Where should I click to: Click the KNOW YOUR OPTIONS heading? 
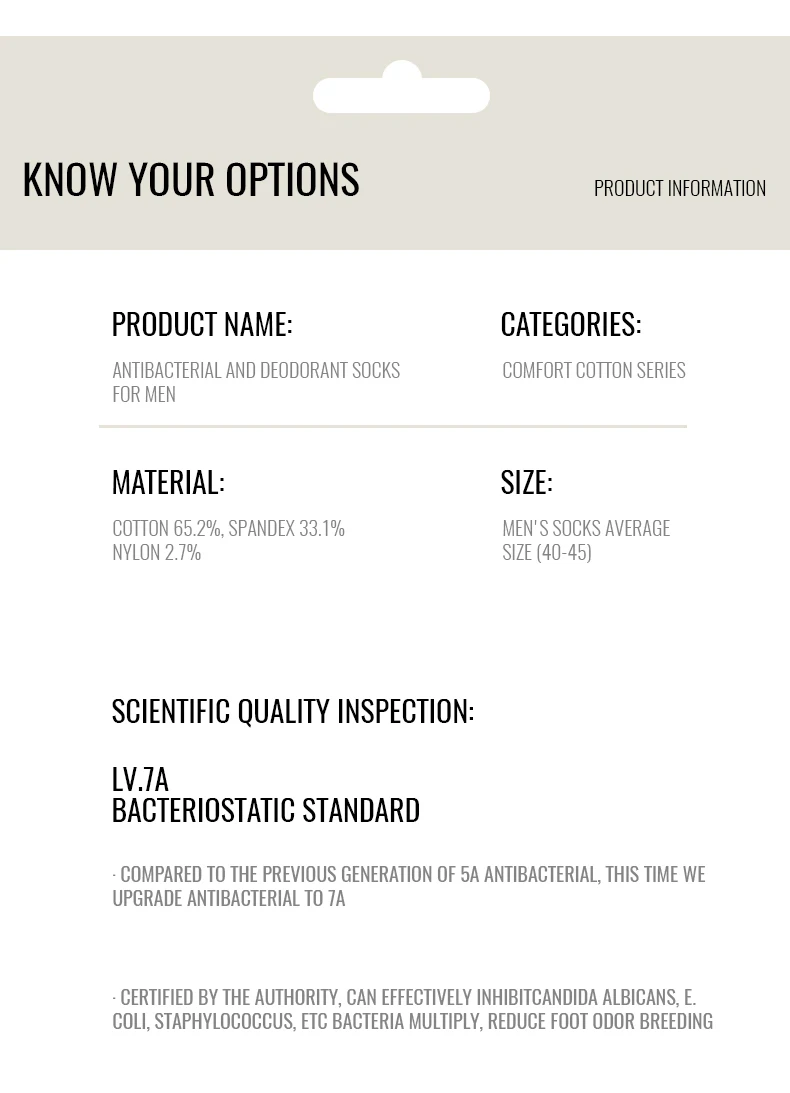(191, 179)
